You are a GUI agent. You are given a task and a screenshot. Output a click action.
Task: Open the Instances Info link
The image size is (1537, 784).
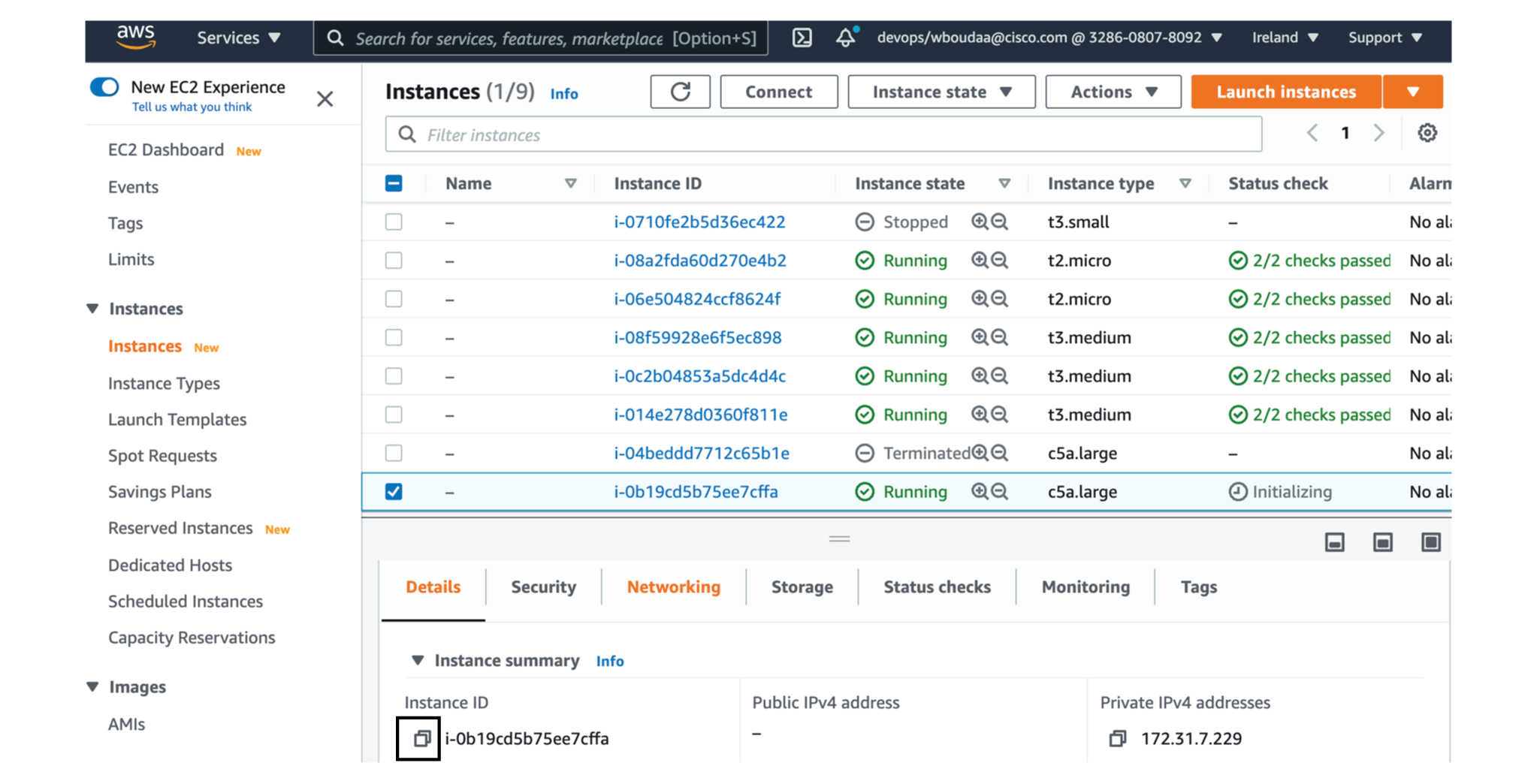click(564, 93)
